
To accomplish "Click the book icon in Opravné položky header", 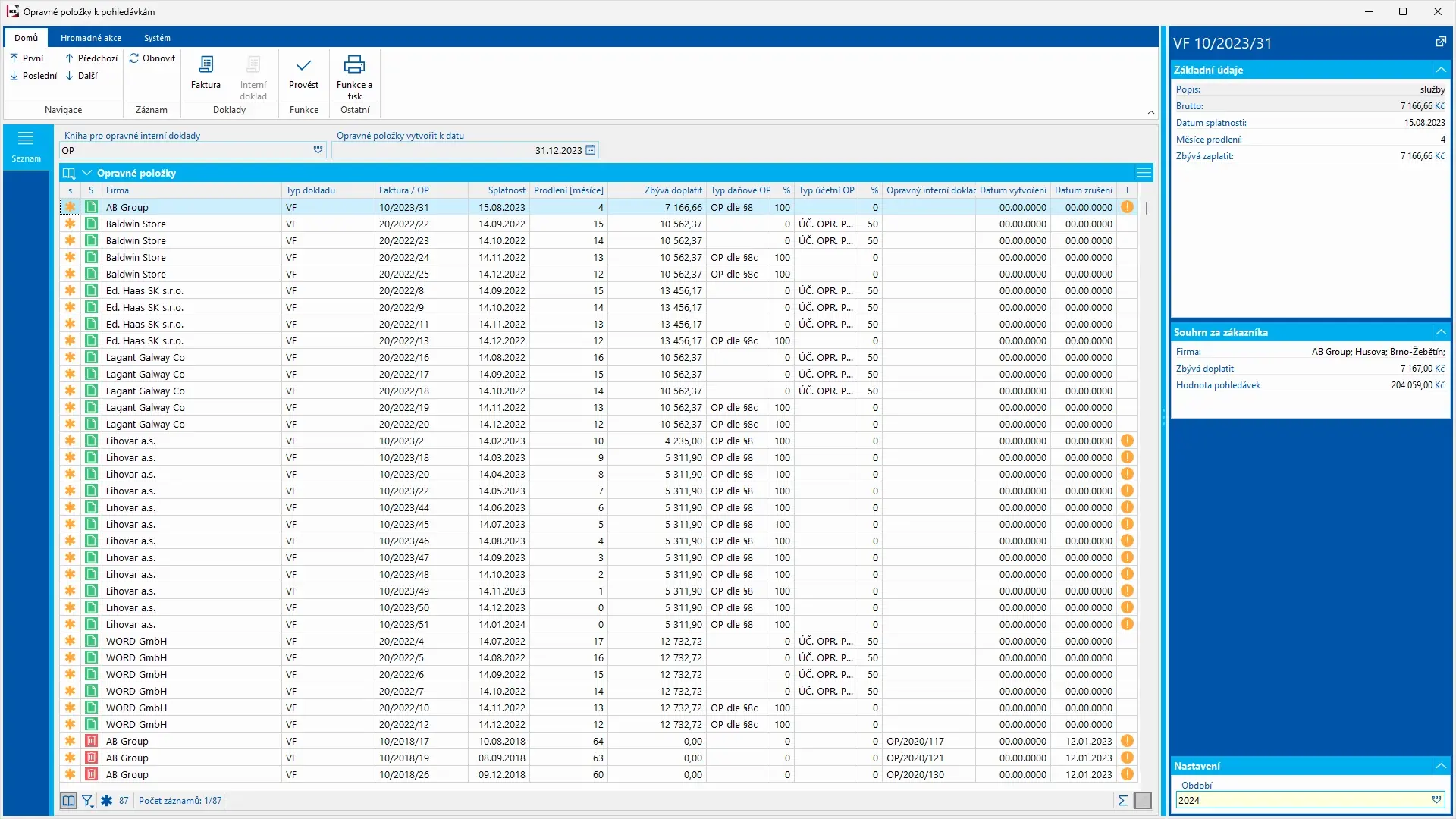I will [x=69, y=173].
